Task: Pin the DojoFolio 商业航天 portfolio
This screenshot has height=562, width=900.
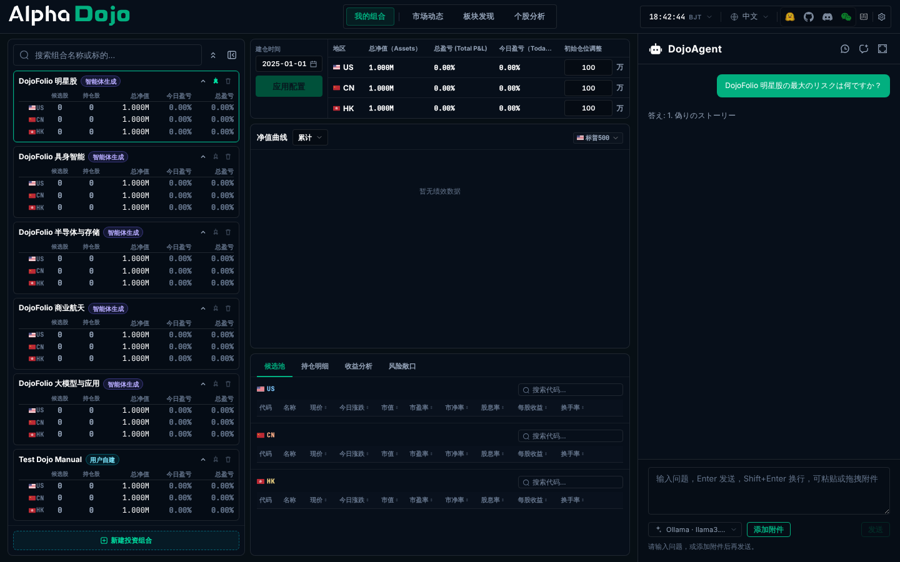Action: coord(216,308)
